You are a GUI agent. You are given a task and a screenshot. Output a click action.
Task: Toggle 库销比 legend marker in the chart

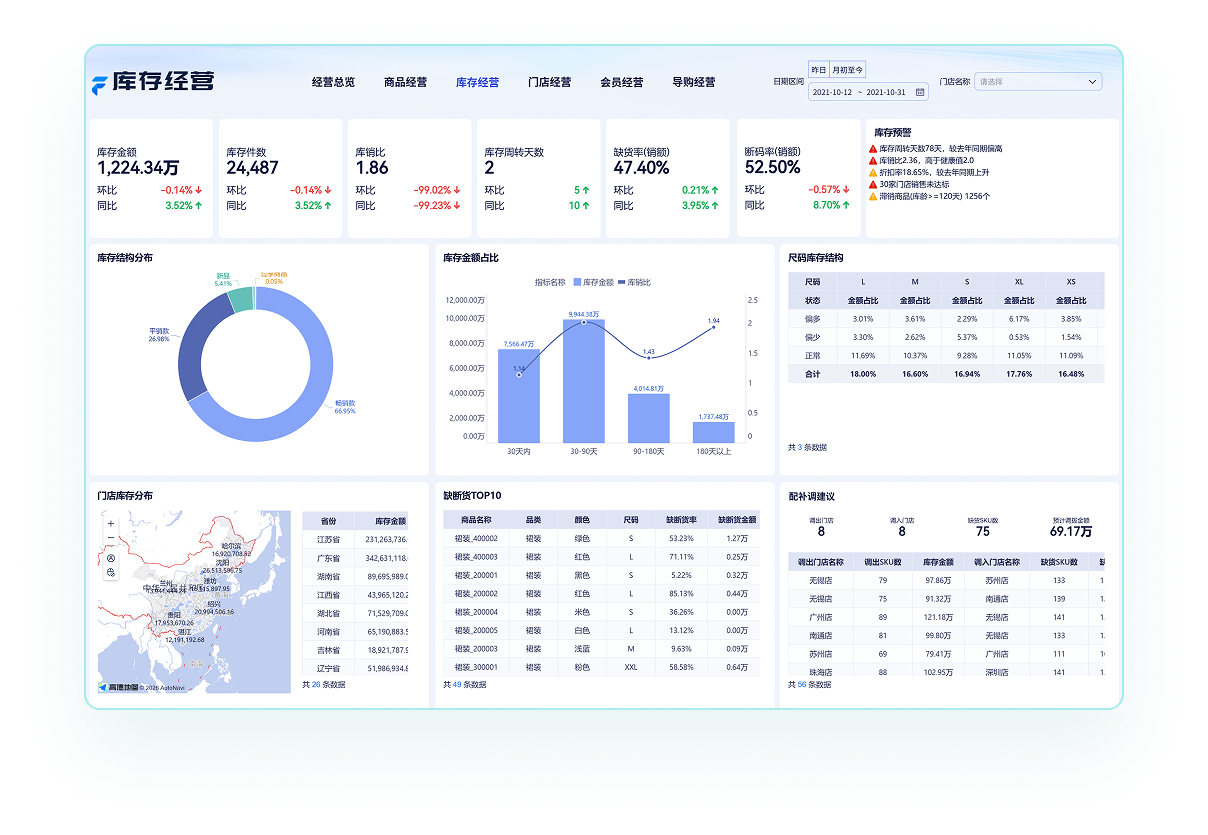[622, 283]
